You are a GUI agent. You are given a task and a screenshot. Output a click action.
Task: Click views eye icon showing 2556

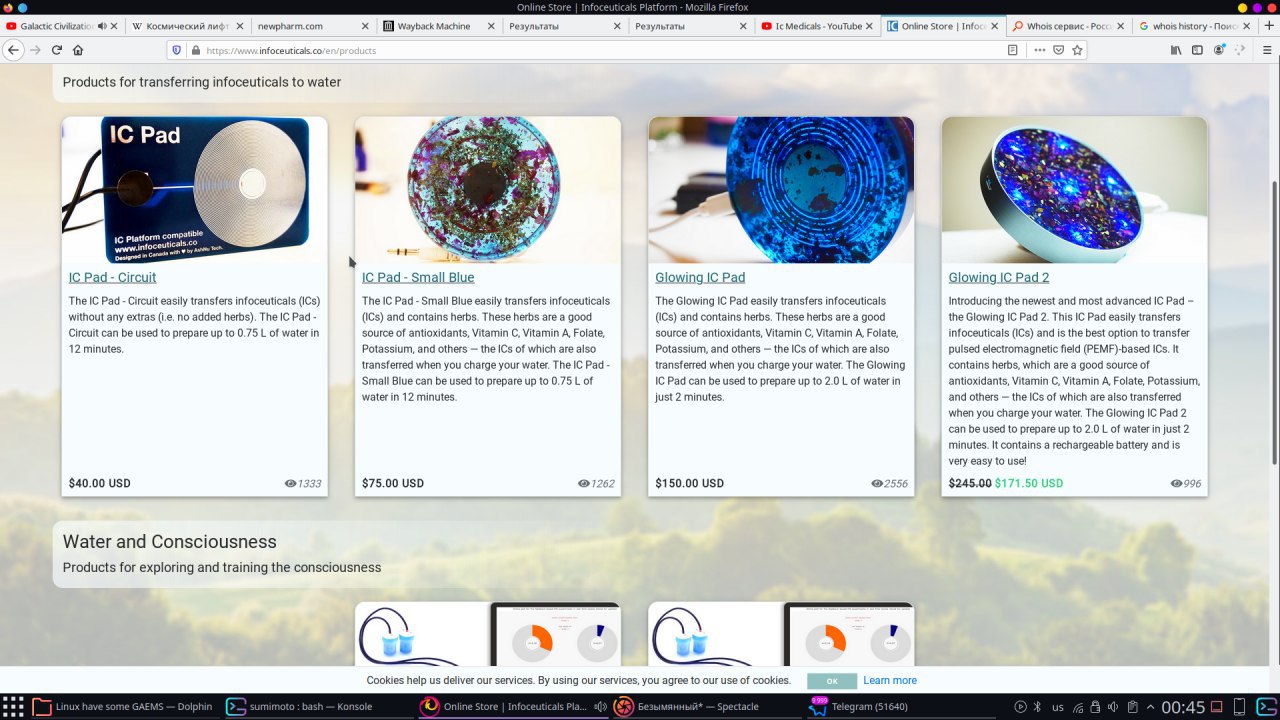(x=877, y=484)
